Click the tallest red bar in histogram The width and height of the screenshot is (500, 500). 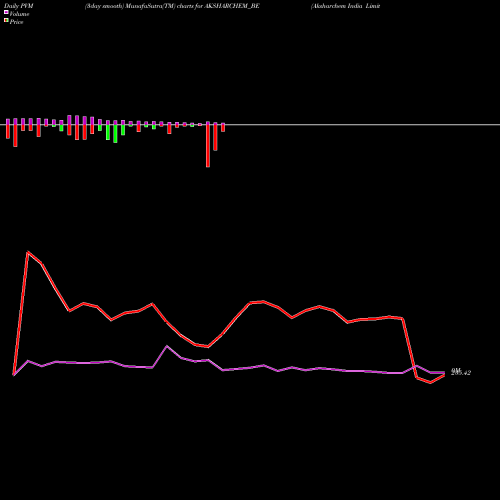[x=208, y=146]
